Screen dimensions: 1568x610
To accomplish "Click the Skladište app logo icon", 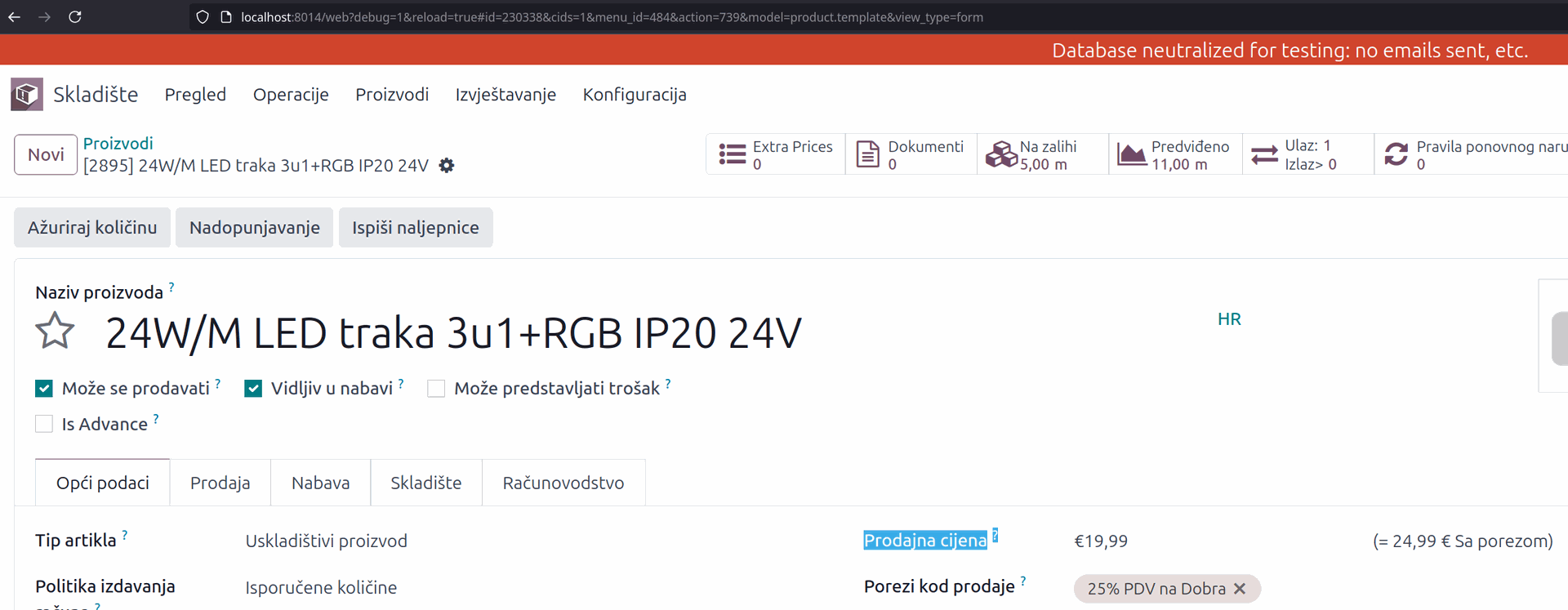I will (x=26, y=95).
